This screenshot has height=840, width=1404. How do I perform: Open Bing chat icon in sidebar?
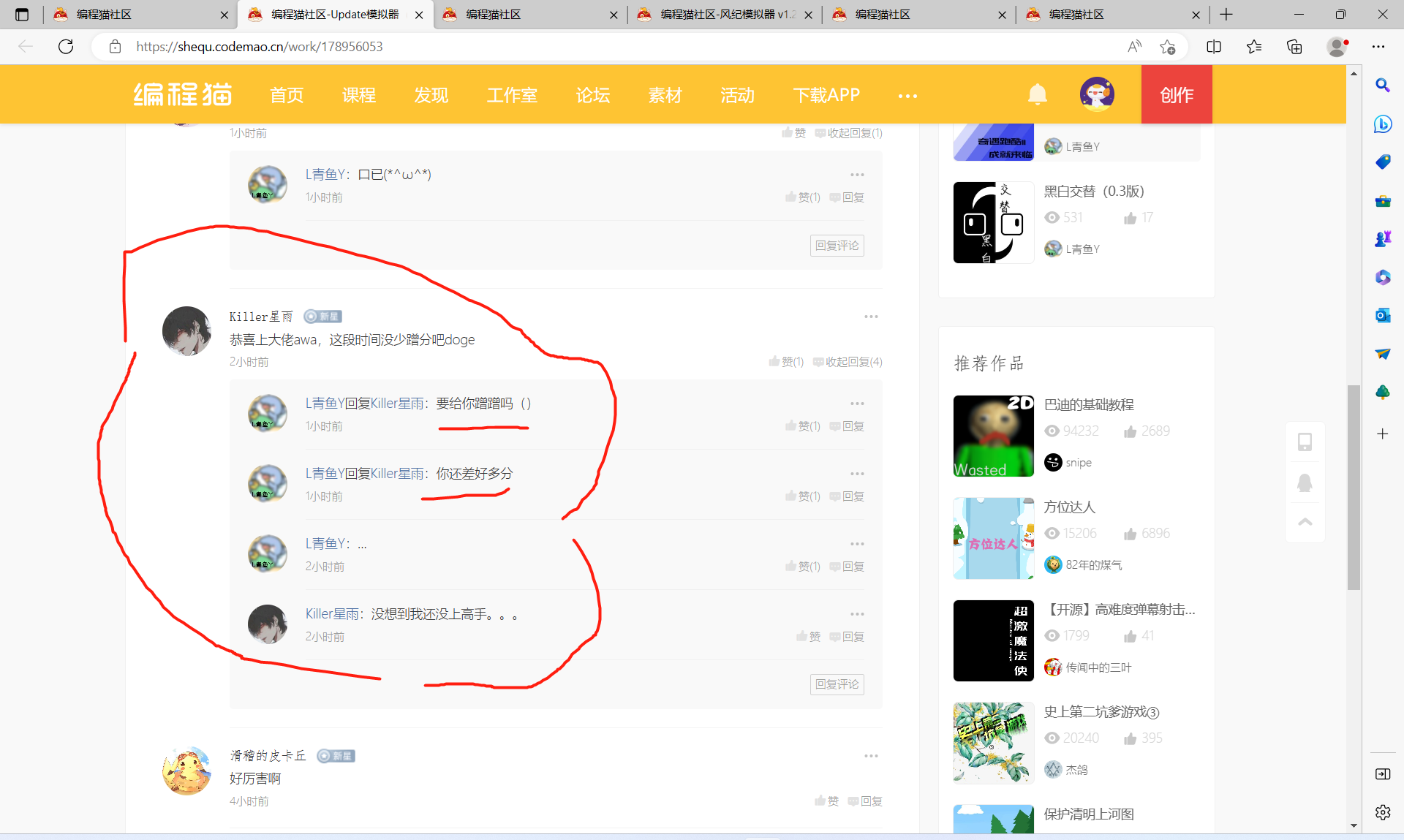click(x=1383, y=124)
